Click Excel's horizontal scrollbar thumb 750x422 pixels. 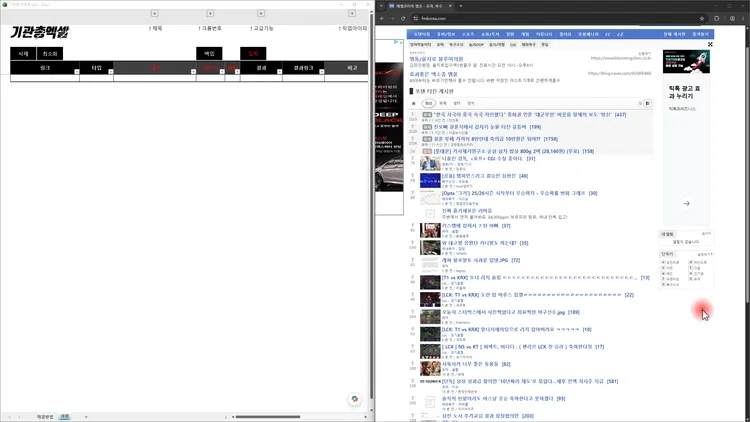click(268, 417)
